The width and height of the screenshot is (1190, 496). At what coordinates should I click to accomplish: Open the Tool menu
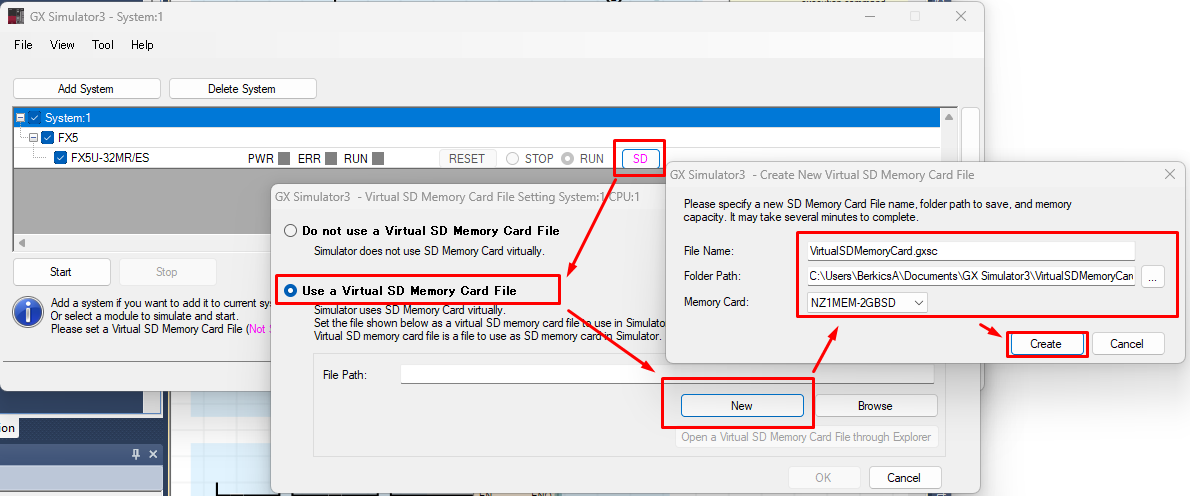(x=102, y=45)
